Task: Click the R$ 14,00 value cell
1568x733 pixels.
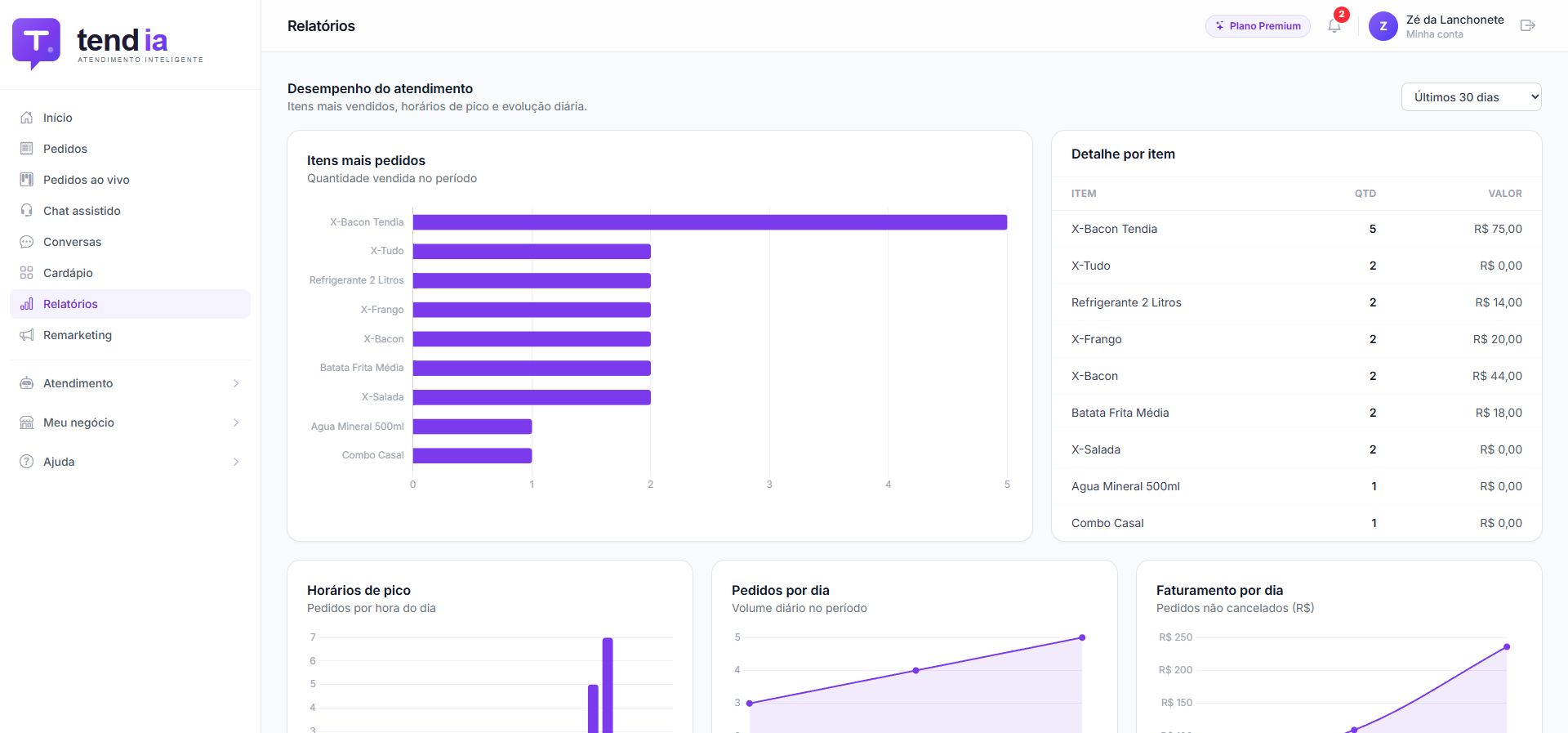Action: pos(1499,302)
